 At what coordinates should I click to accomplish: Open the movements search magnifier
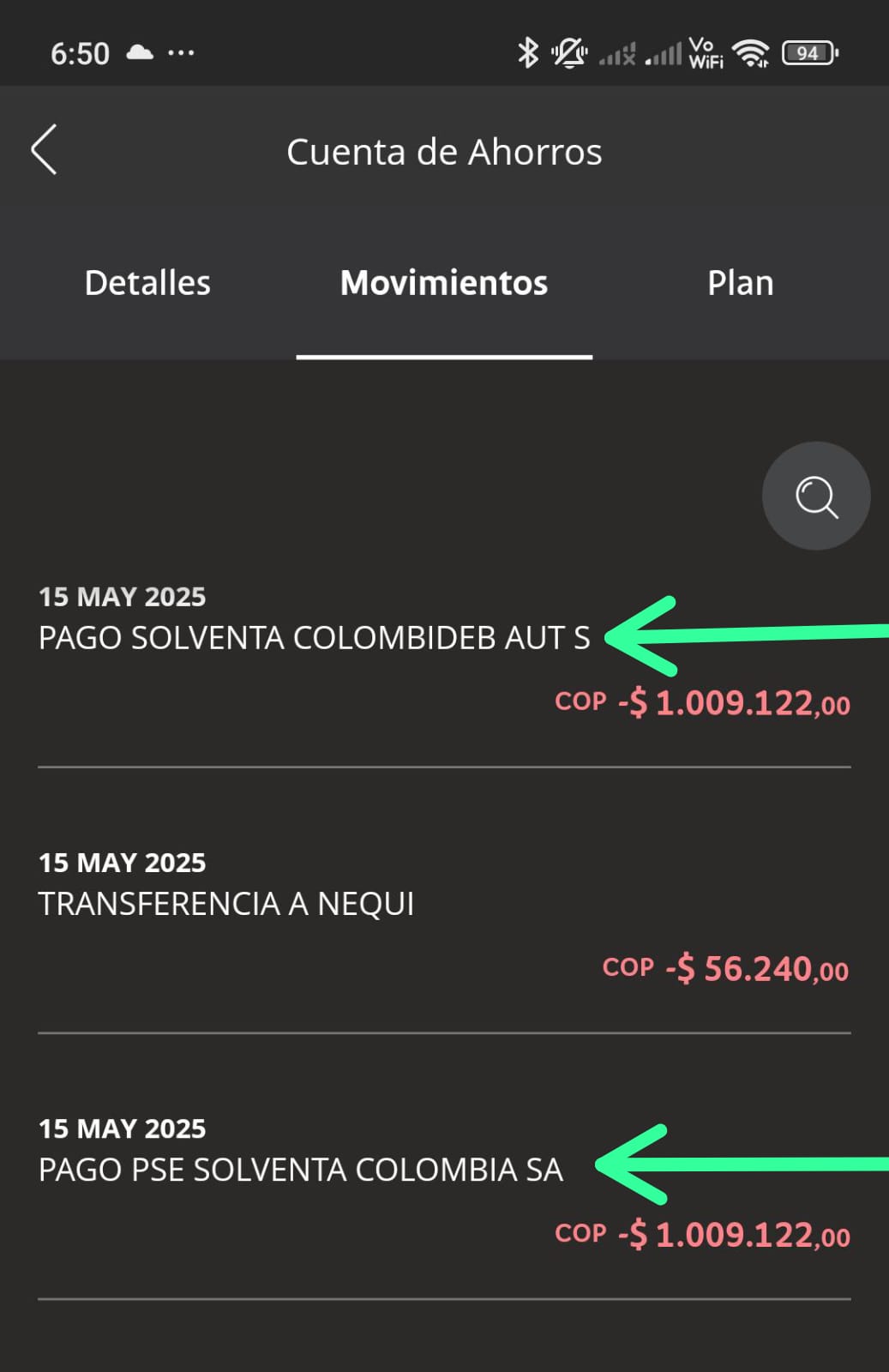pyautogui.click(x=815, y=496)
